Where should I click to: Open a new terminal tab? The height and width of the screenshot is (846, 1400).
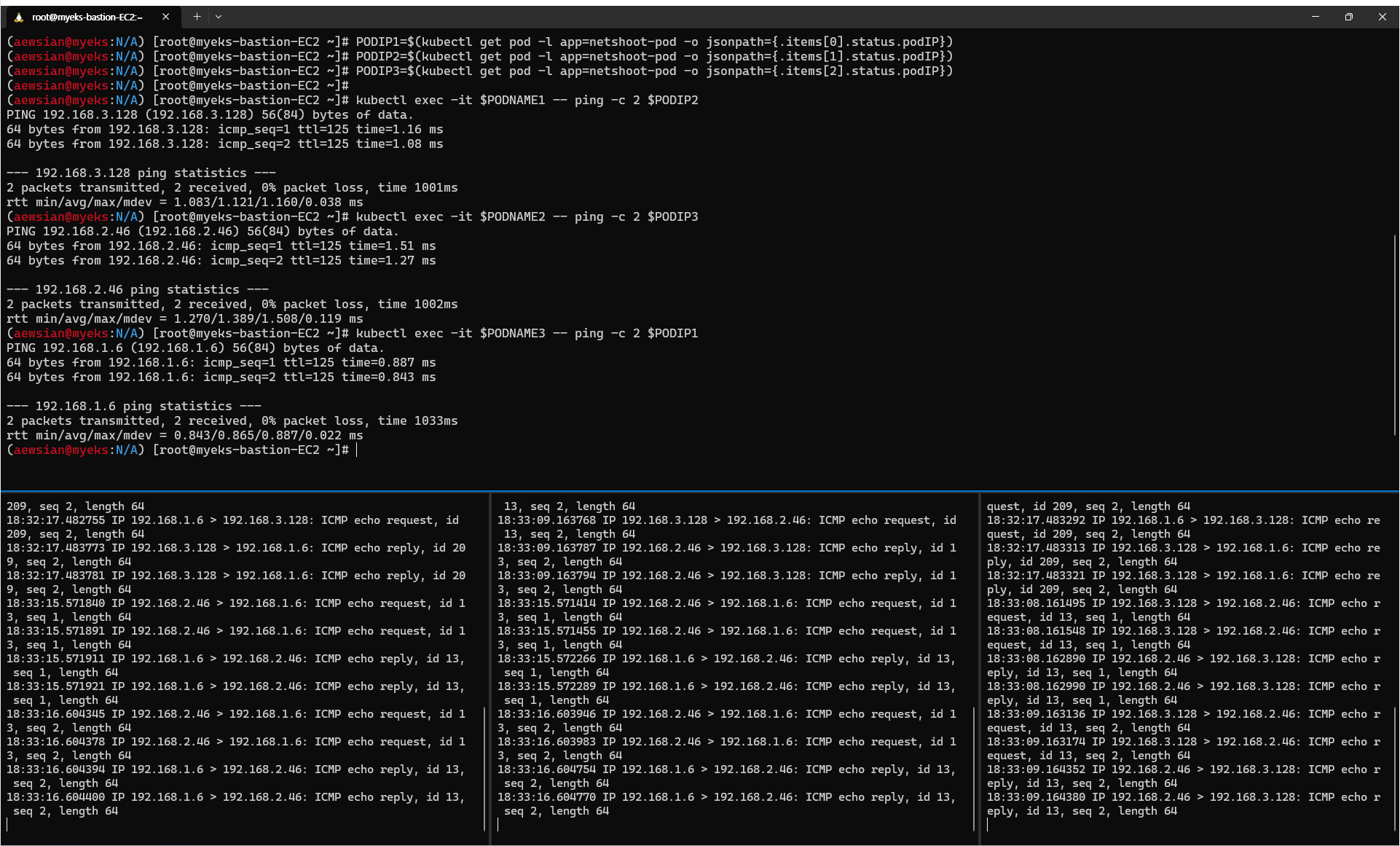[x=197, y=17]
